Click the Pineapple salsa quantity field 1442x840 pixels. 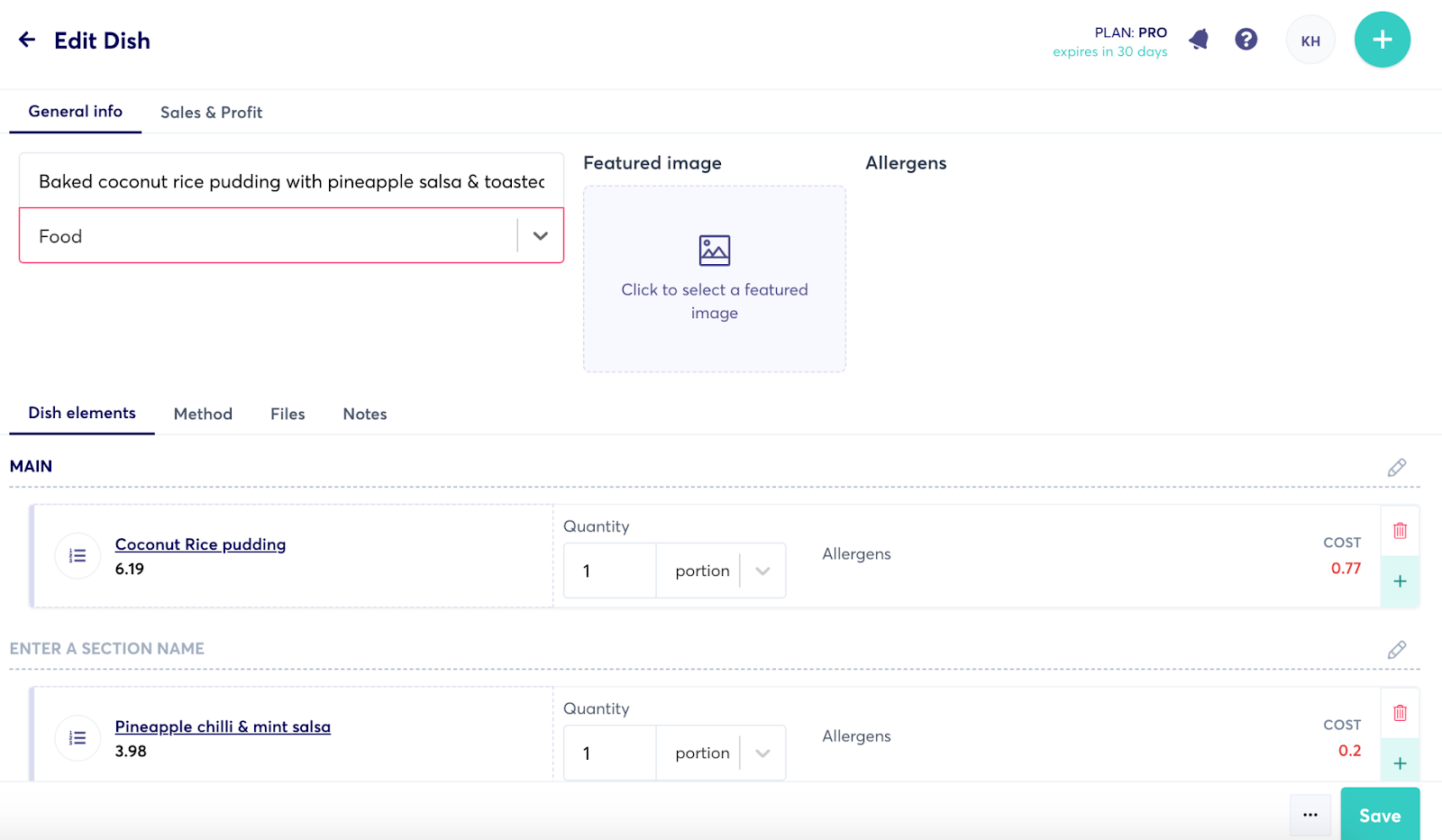(610, 753)
